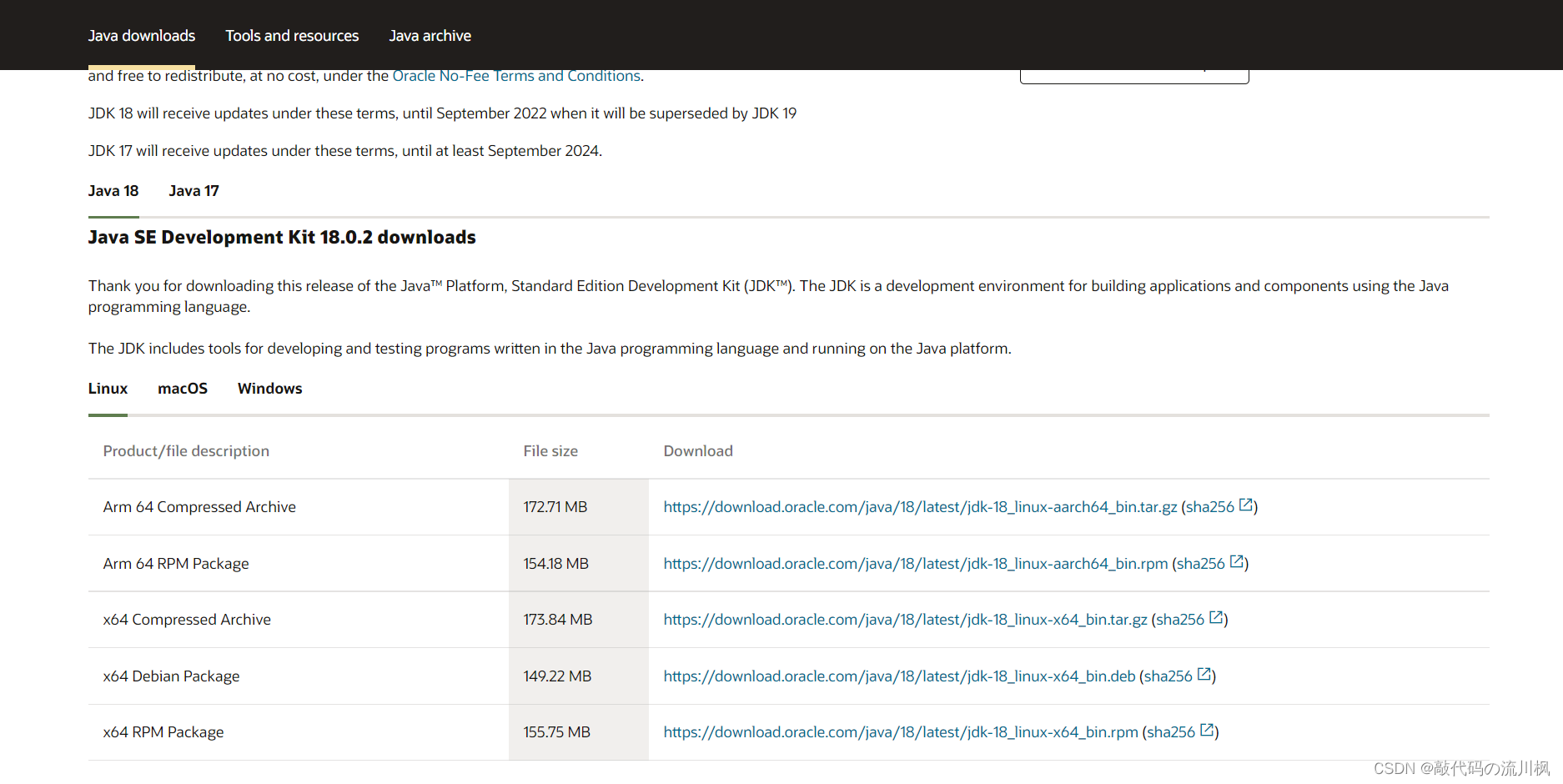Switch to the Java 17 tab
The height and width of the screenshot is (784, 1563).
tap(193, 191)
